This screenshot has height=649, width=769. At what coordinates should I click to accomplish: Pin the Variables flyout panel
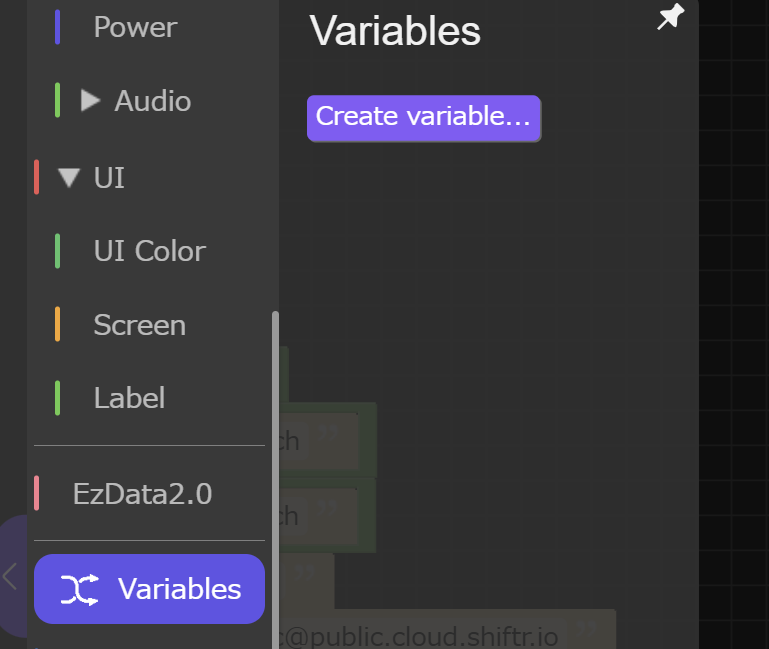[669, 17]
